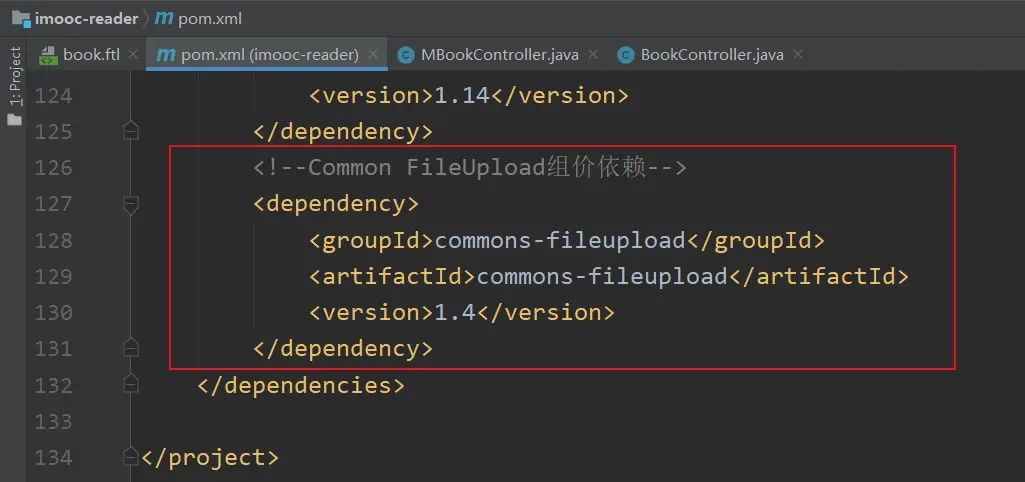Viewport: 1025px width, 482px height.
Task: Click the Common FileUpload comment line
Action: point(470,167)
